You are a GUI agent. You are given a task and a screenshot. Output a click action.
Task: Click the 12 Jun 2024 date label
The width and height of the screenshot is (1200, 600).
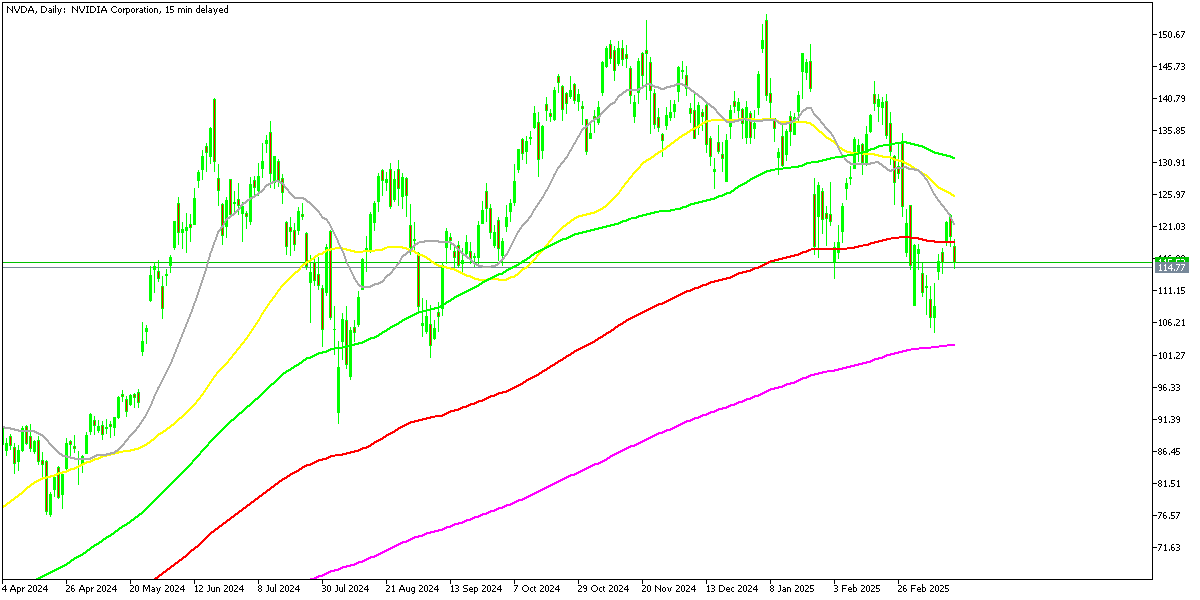point(218,589)
